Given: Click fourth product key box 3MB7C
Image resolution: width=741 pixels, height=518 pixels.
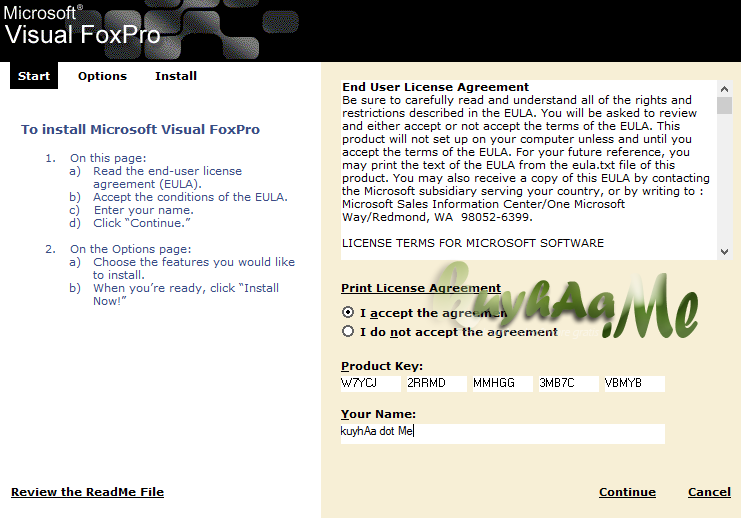Looking at the screenshot, I should click(x=569, y=383).
